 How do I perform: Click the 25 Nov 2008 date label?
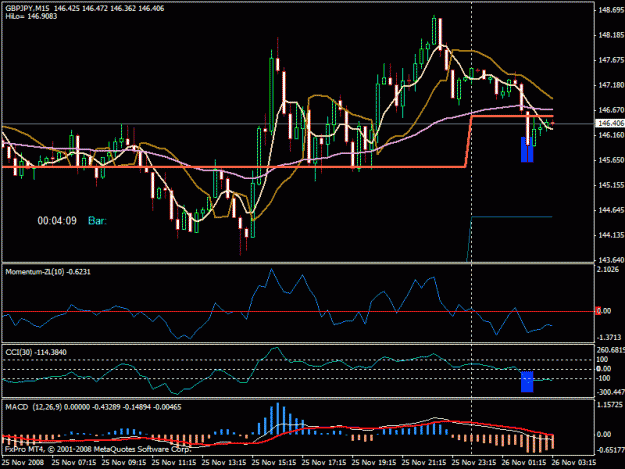point(23,463)
